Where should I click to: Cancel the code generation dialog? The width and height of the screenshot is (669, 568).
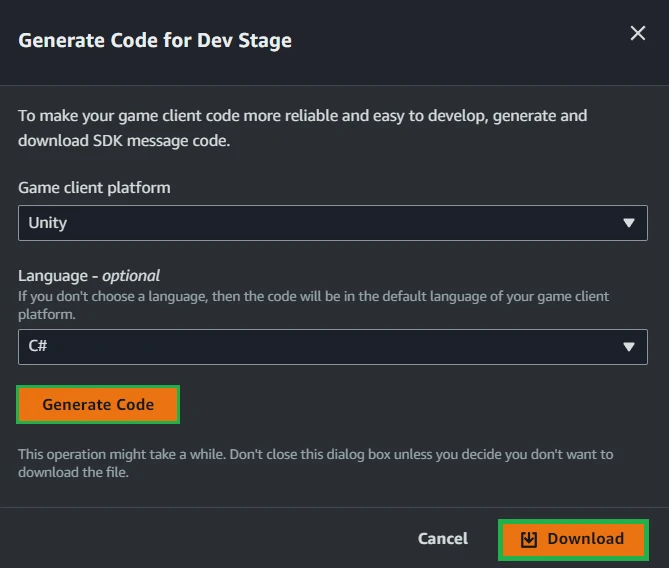click(x=442, y=539)
